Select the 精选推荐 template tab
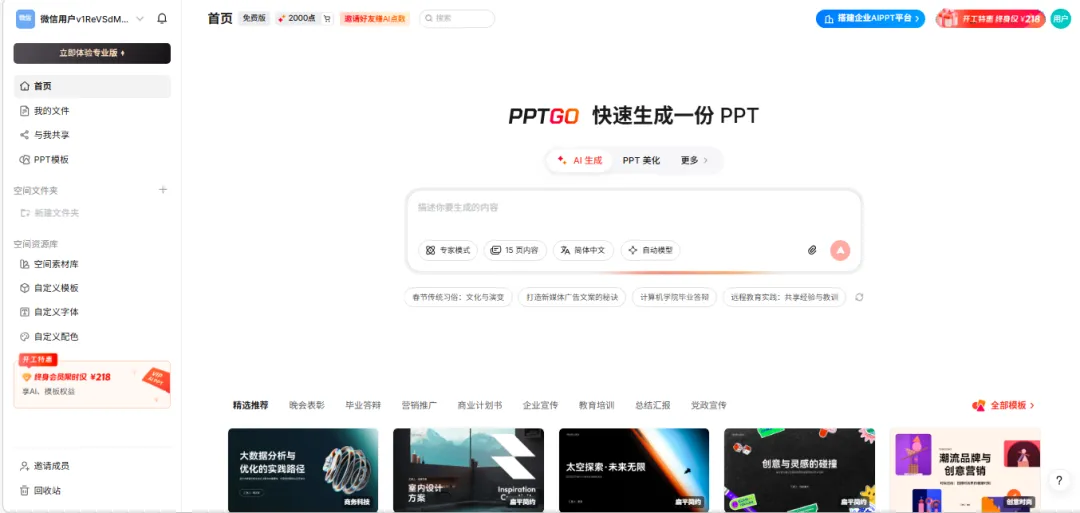The width and height of the screenshot is (1080, 513). pyautogui.click(x=251, y=405)
